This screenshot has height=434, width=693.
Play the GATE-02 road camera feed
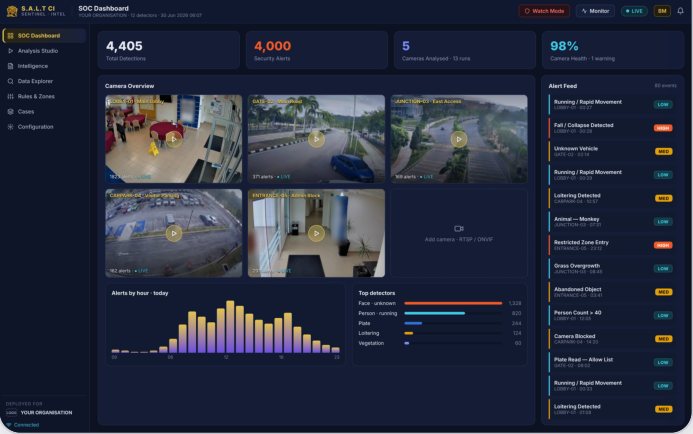(316, 139)
